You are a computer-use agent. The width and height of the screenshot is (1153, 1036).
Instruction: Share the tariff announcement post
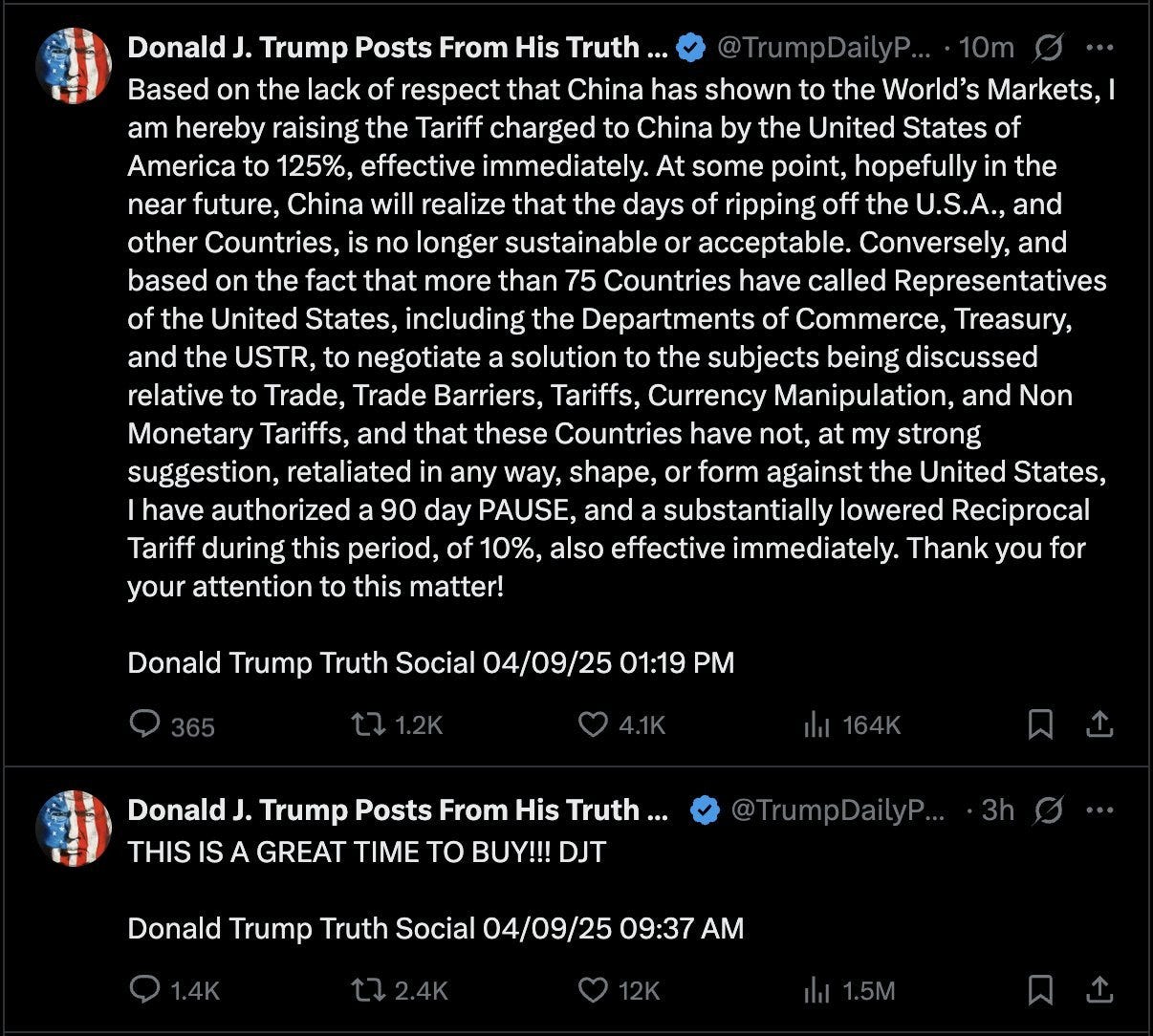tap(1099, 725)
